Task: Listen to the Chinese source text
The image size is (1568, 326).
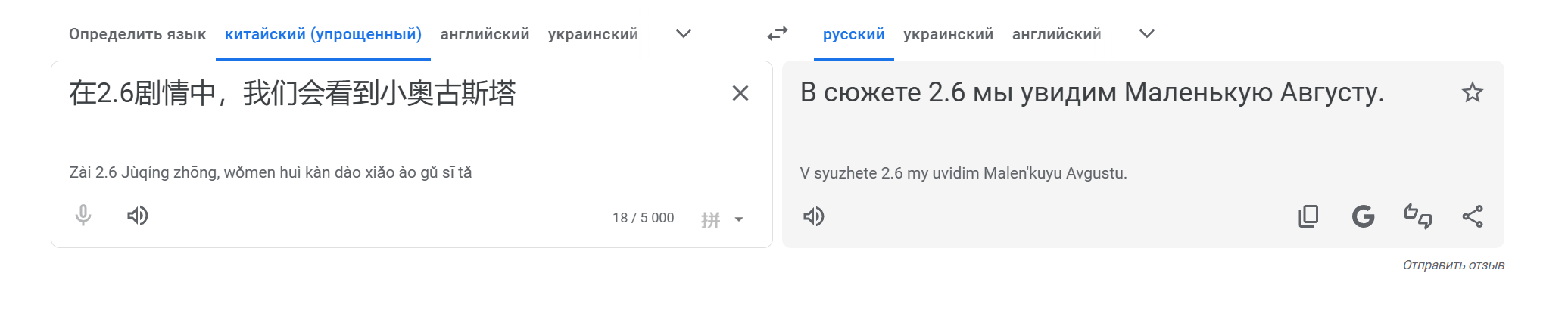Action: (137, 216)
